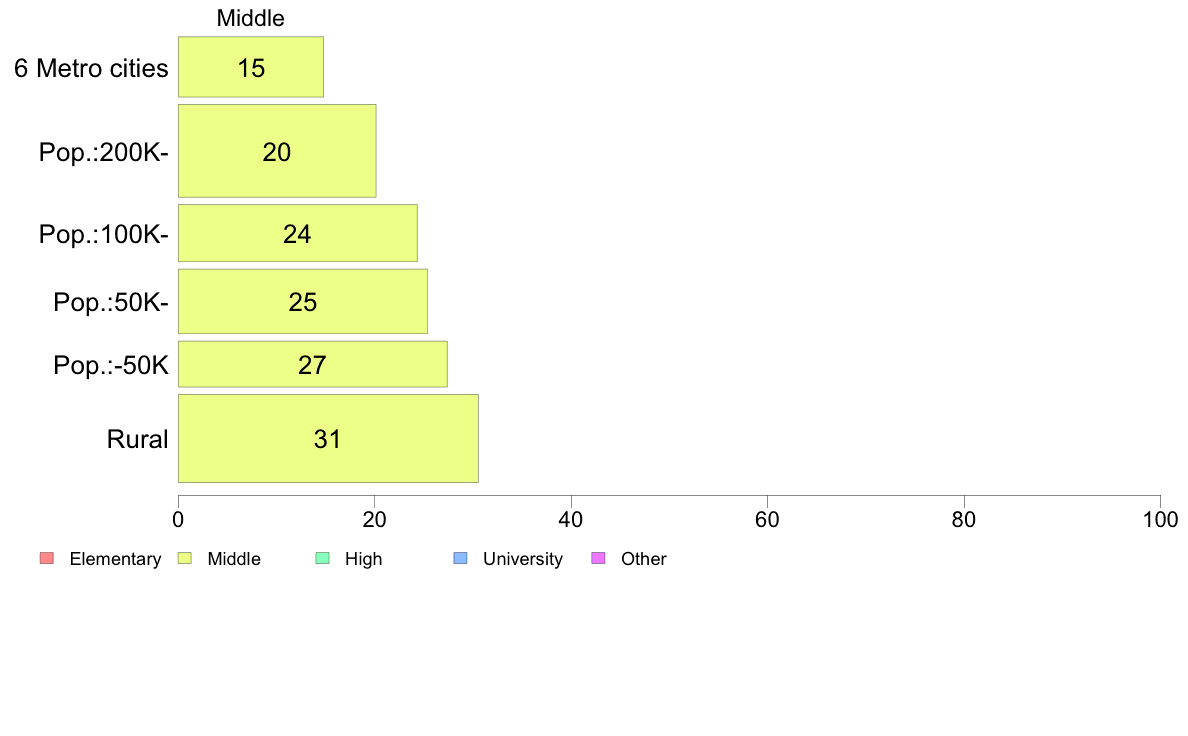Click the Elementary red legend swatch
The image size is (1188, 736).
[47, 559]
